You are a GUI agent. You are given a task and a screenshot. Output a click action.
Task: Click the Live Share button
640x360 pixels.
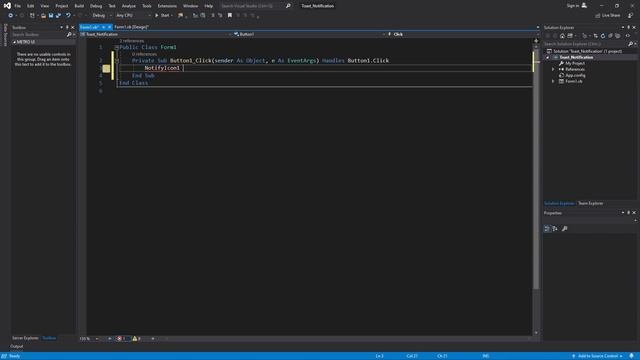tap(608, 16)
